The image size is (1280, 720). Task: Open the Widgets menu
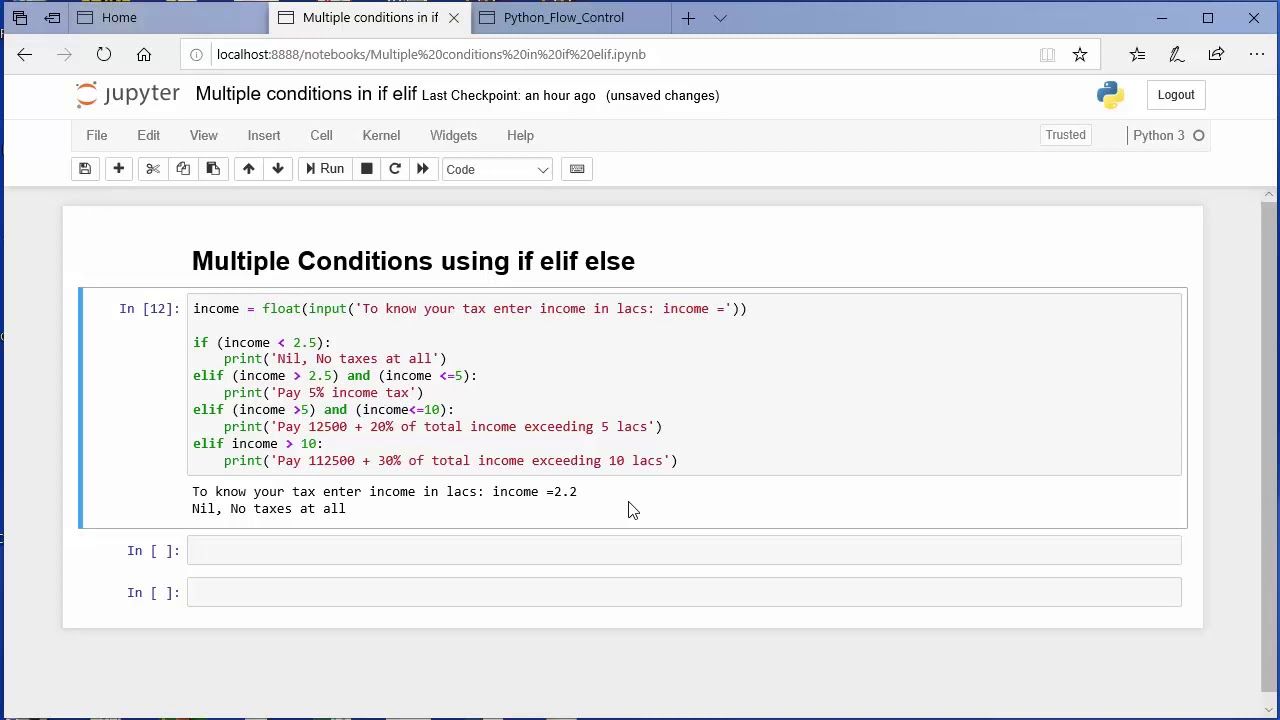click(x=453, y=135)
